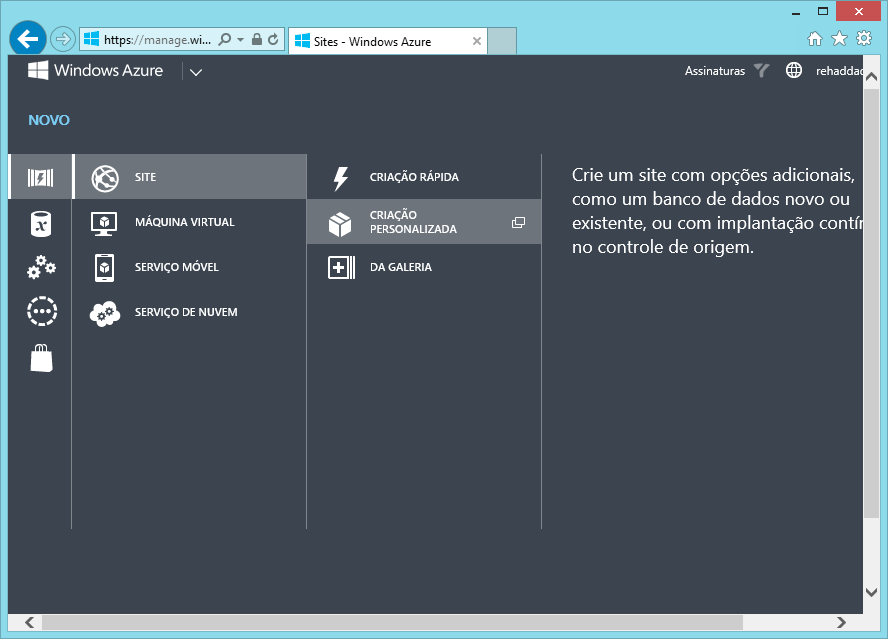Click the rehaddad account name
Screen dimensions: 888x639
pyautogui.click(x=839, y=71)
